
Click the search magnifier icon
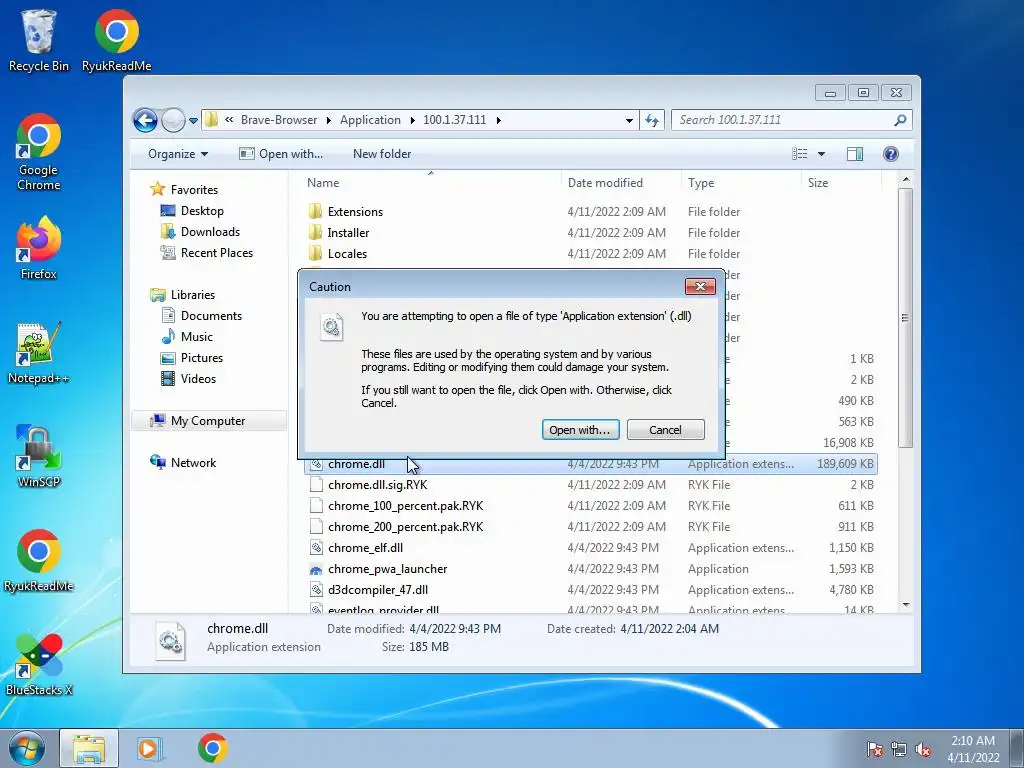(900, 120)
